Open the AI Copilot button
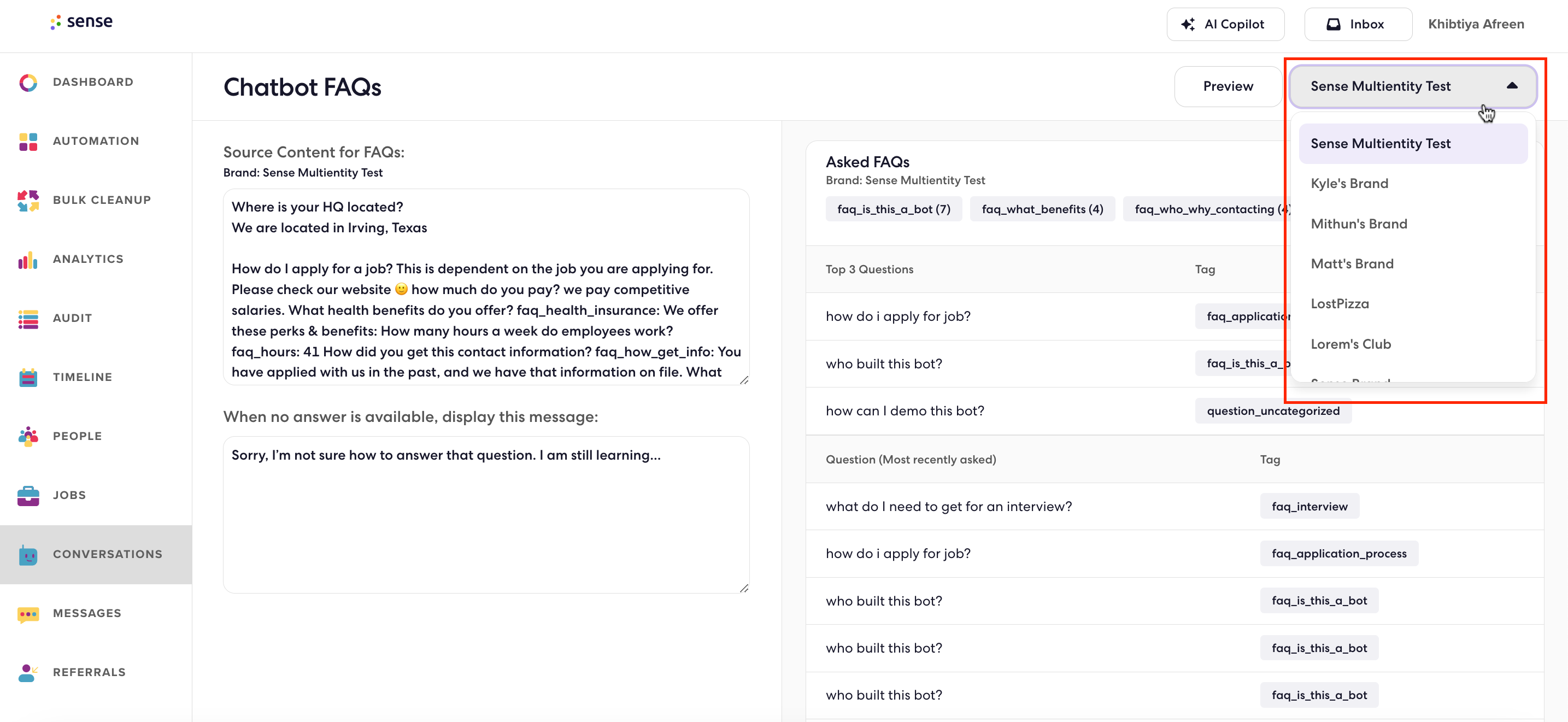 click(x=1225, y=25)
